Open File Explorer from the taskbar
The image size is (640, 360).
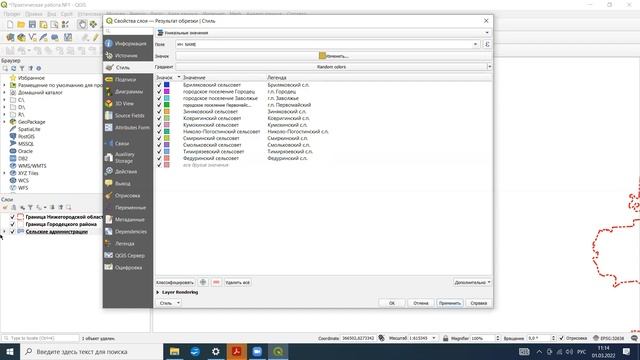pos(174,351)
